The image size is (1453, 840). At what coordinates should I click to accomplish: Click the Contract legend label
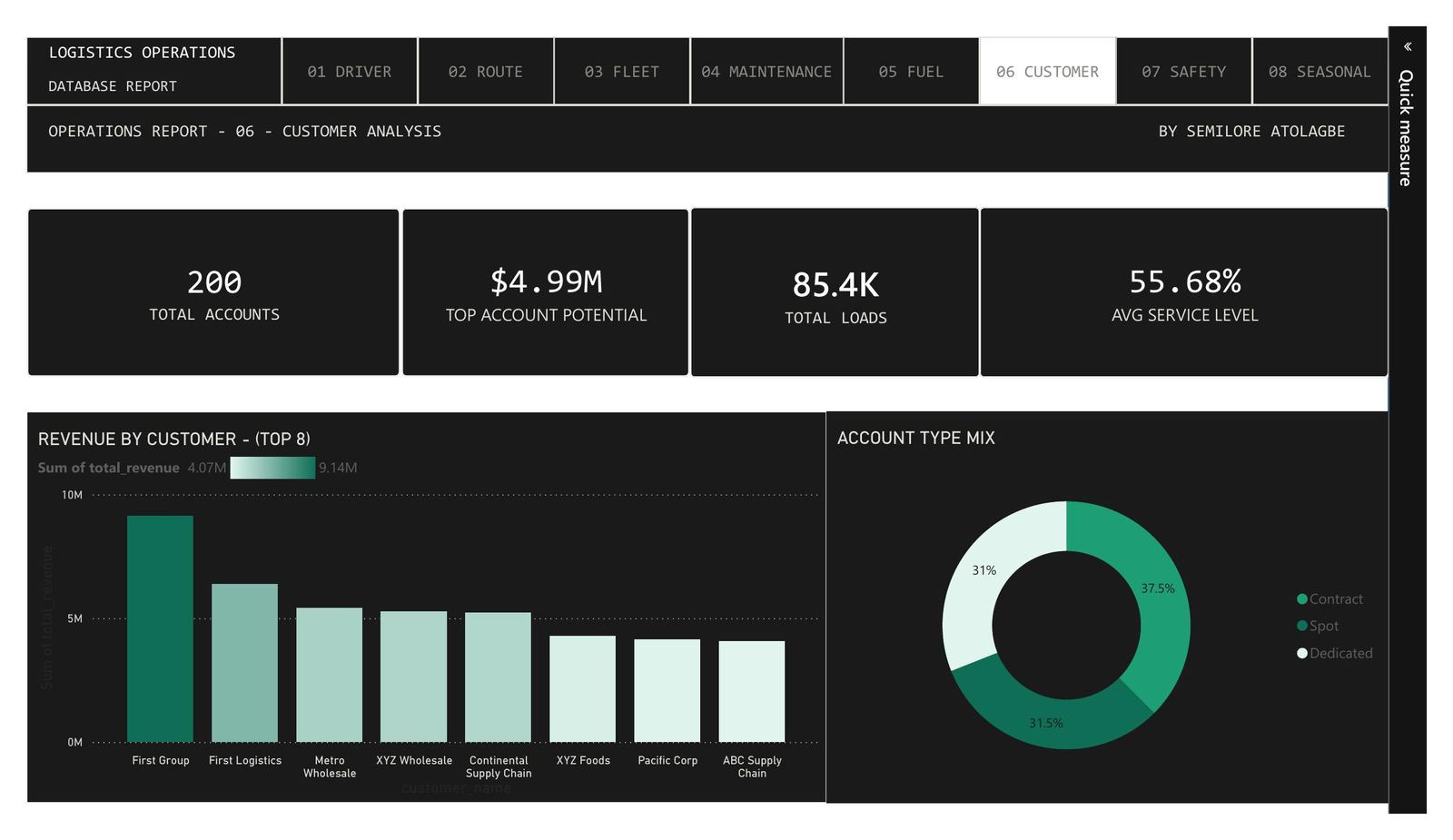click(1336, 599)
